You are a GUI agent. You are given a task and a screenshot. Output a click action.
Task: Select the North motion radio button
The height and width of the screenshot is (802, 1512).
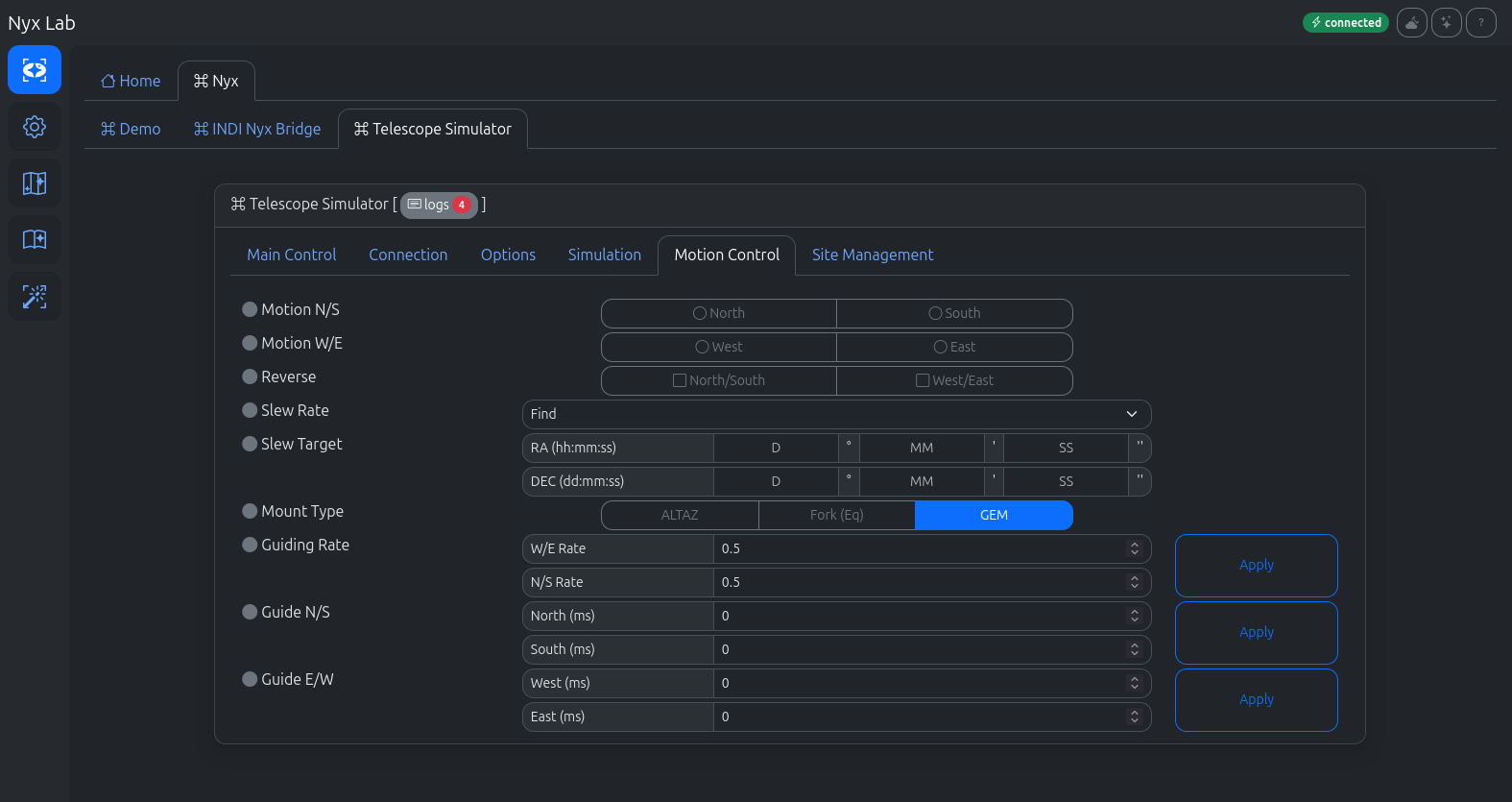pos(700,313)
